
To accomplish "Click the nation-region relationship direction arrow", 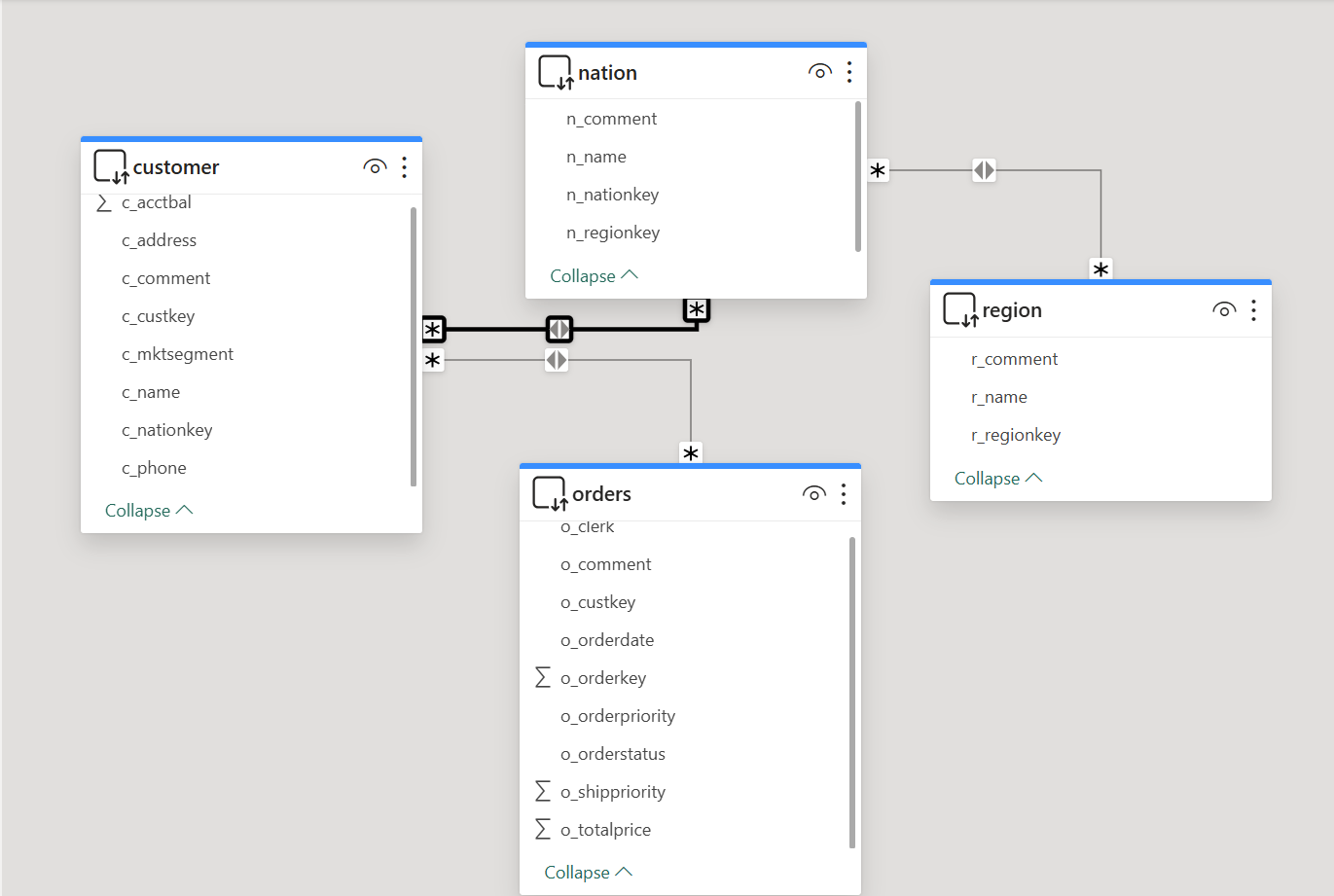I will [x=984, y=170].
